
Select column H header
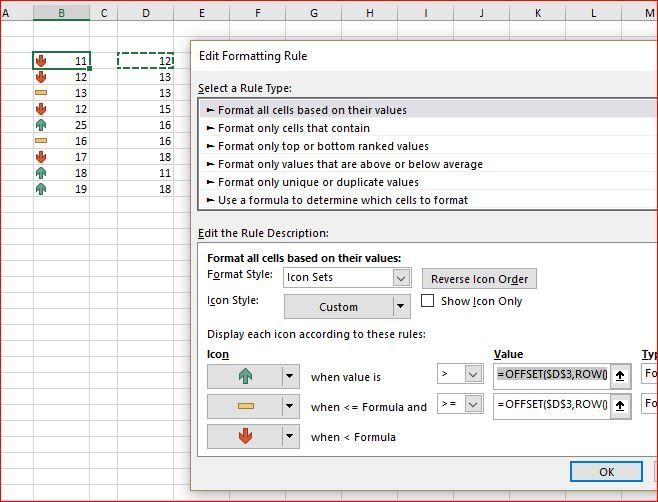[370, 13]
